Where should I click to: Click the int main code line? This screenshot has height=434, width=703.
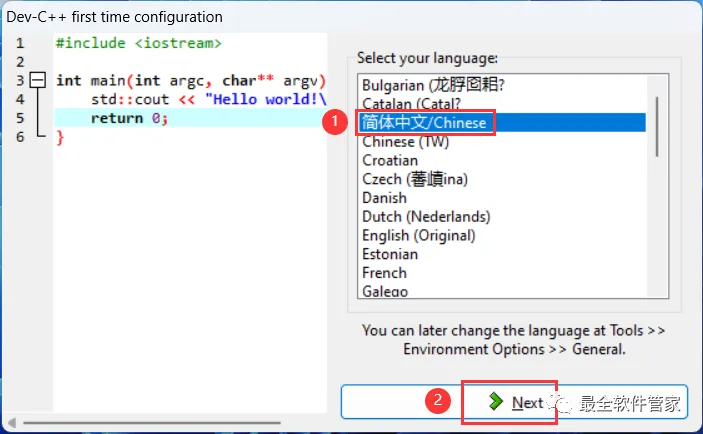click(191, 81)
